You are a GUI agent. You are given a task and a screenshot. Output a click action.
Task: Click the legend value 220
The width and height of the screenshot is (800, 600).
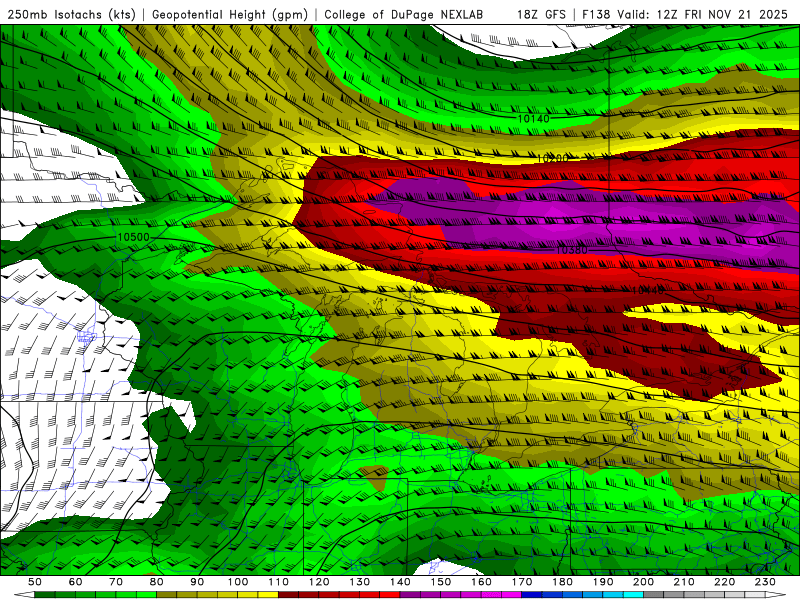pos(724,582)
